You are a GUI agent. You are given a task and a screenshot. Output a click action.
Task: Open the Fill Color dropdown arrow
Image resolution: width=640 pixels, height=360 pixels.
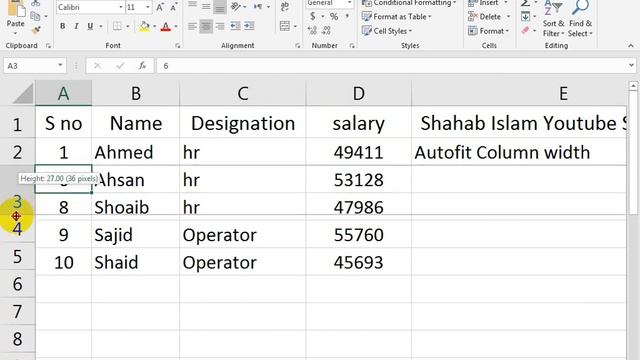click(154, 27)
